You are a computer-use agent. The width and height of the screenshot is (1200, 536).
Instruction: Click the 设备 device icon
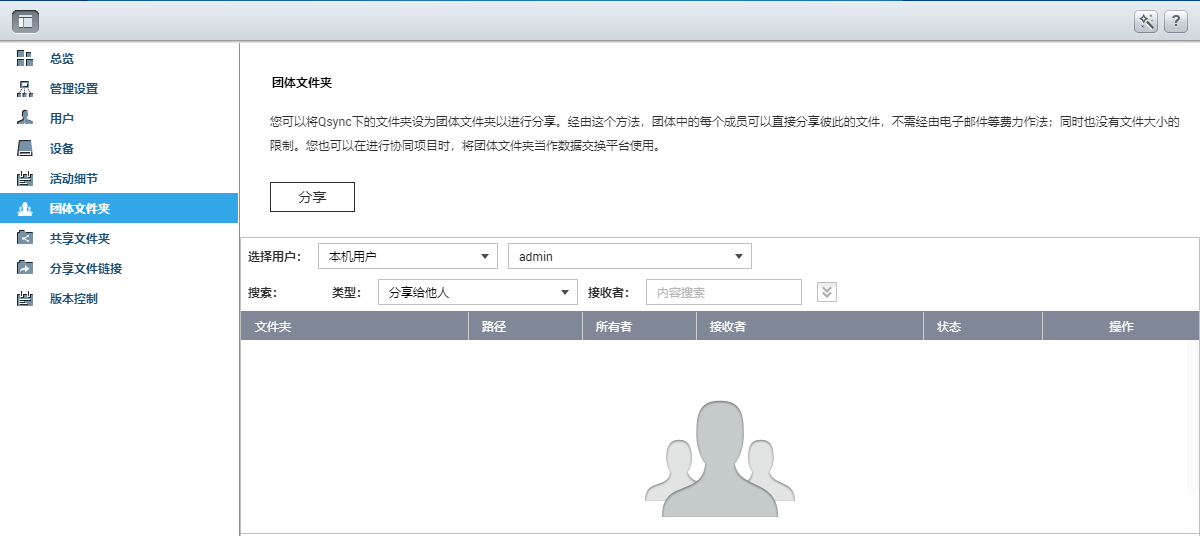26,148
